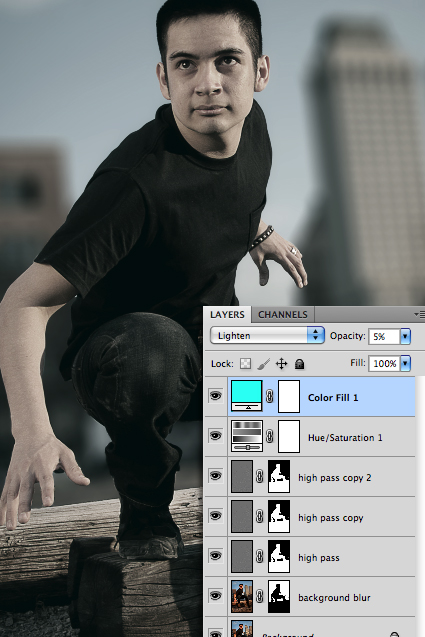Switch to the Channels tab
Viewport: 425px width, 637px height.
(x=283, y=314)
